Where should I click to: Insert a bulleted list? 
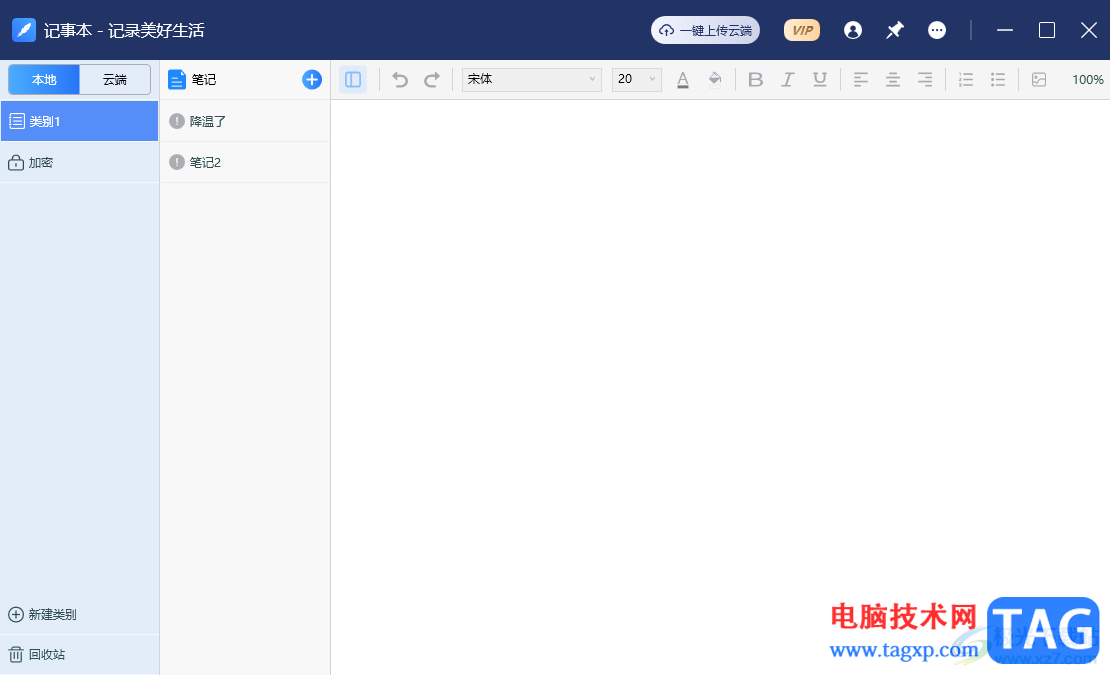pyautogui.click(x=998, y=79)
